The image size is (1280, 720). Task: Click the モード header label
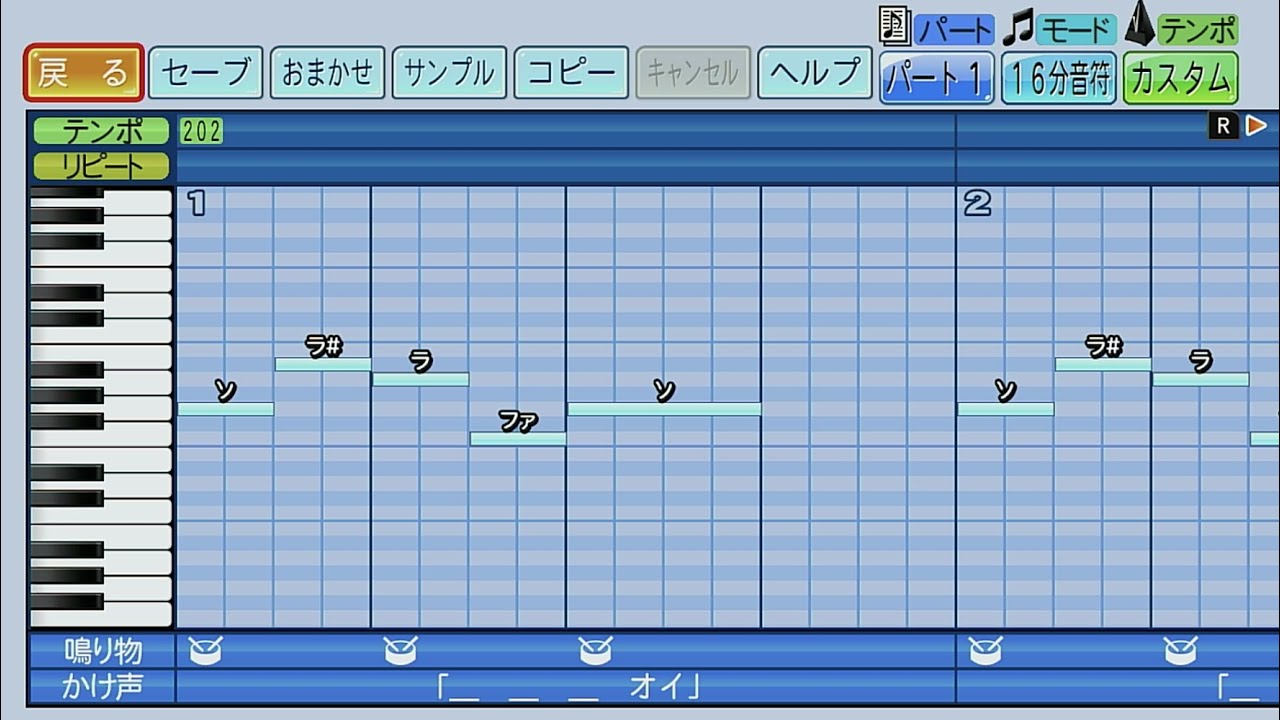point(1076,30)
